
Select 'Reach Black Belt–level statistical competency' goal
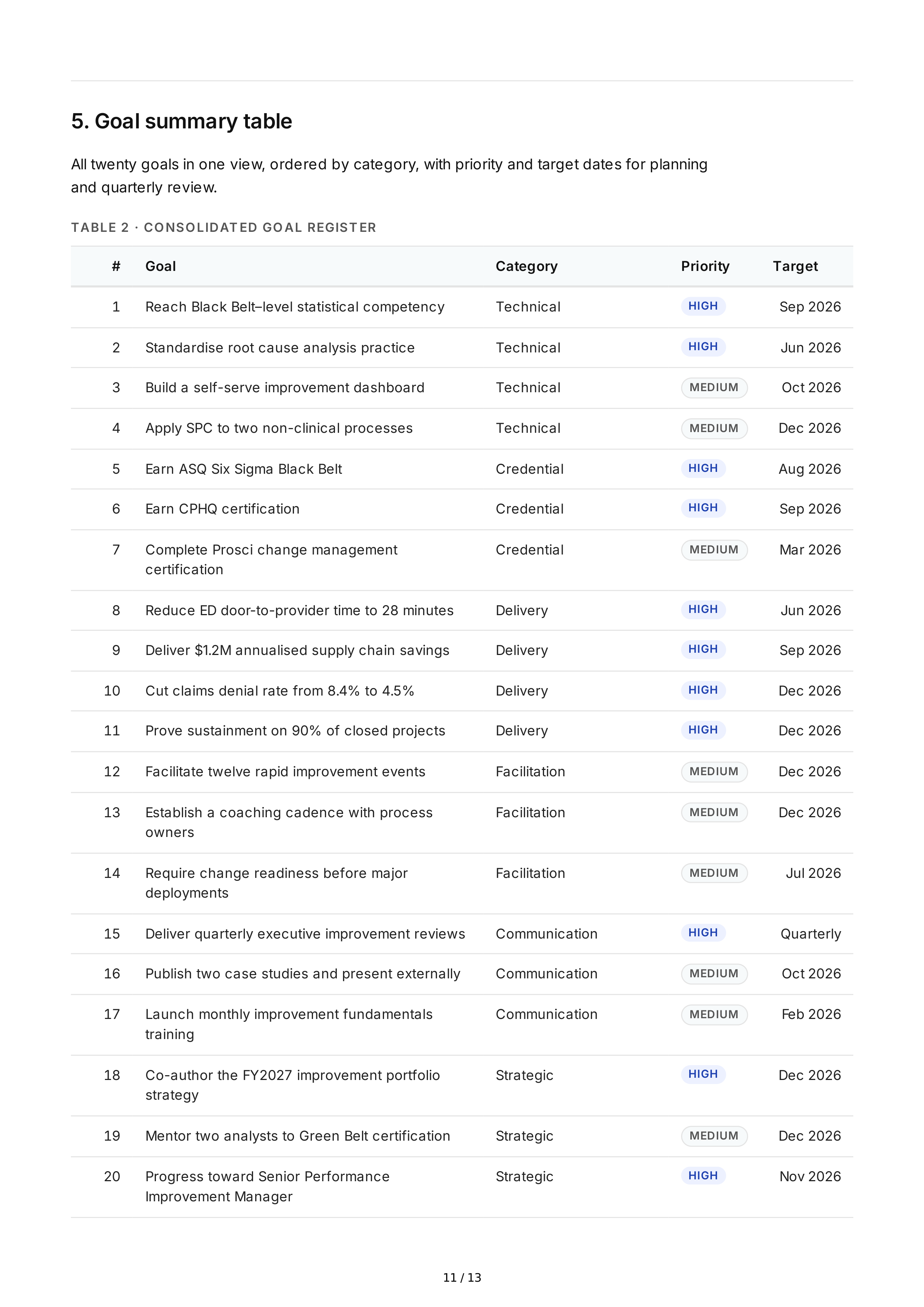295,307
